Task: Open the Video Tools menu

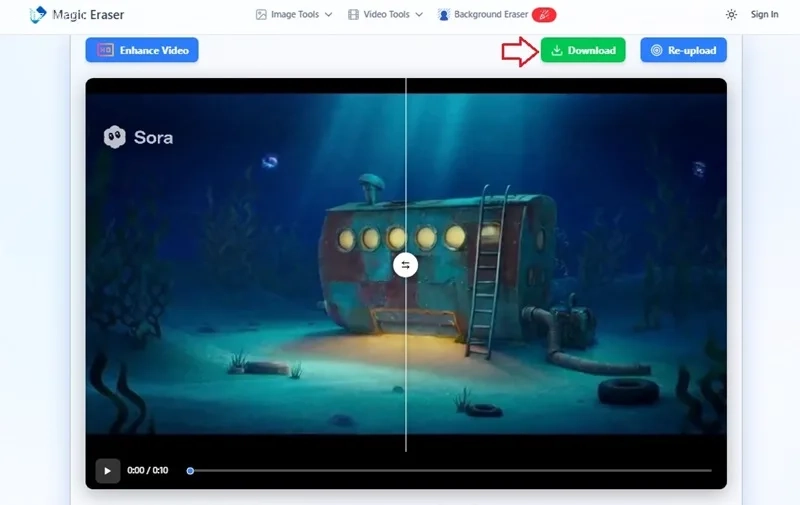Action: pyautogui.click(x=386, y=15)
